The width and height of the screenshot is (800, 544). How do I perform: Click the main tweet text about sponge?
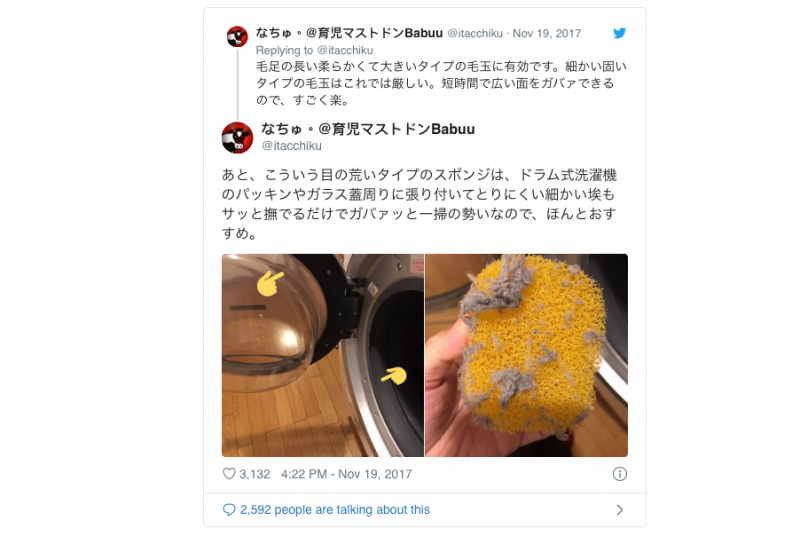click(419, 204)
